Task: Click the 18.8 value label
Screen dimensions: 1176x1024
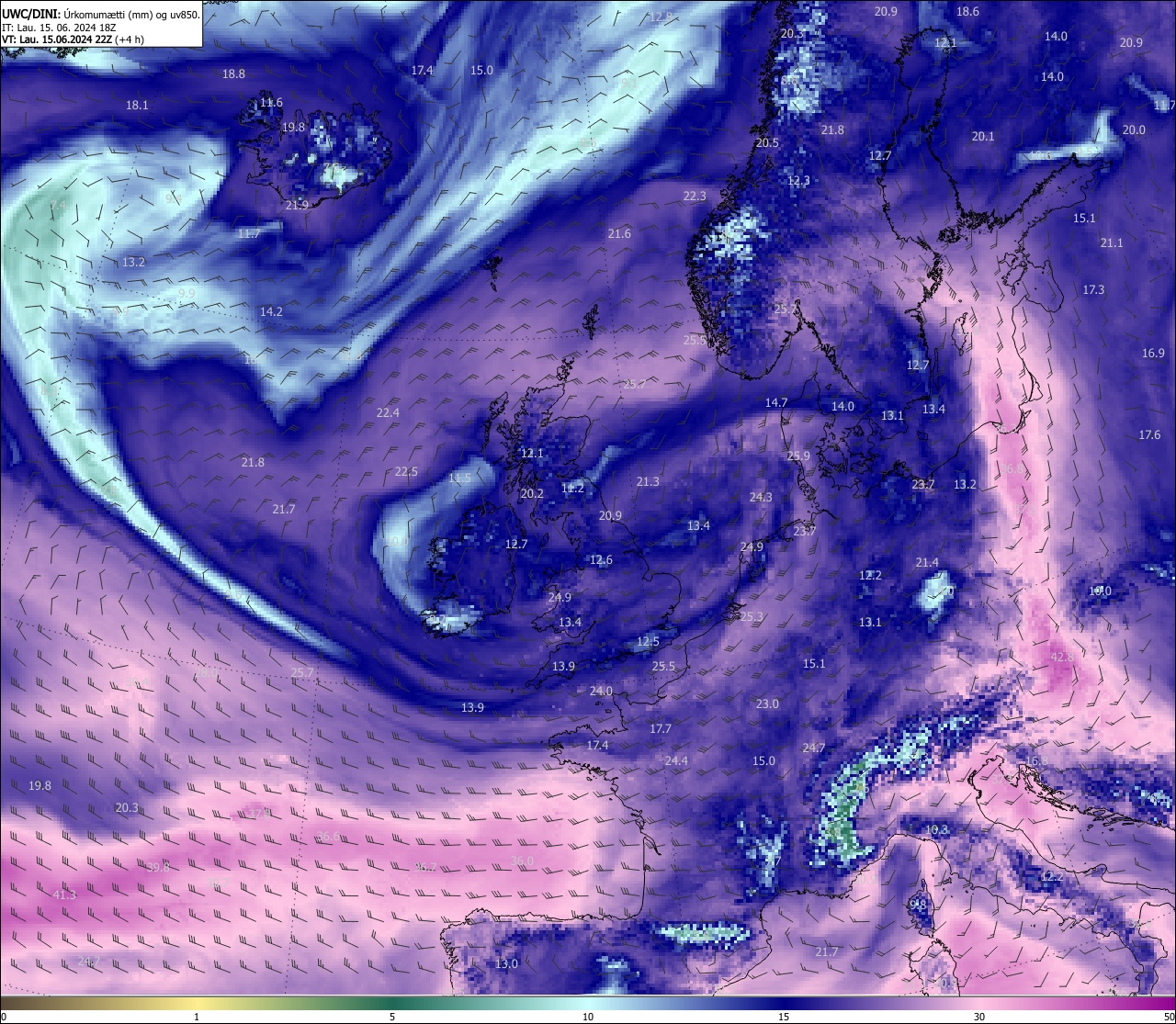Action: 234,73
